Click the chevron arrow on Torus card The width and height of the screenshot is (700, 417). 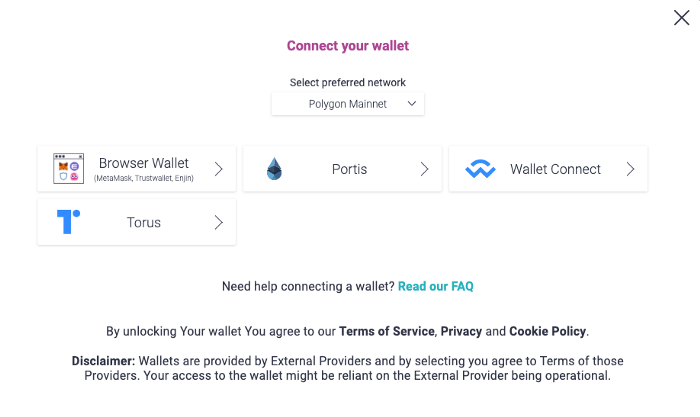[x=218, y=222]
